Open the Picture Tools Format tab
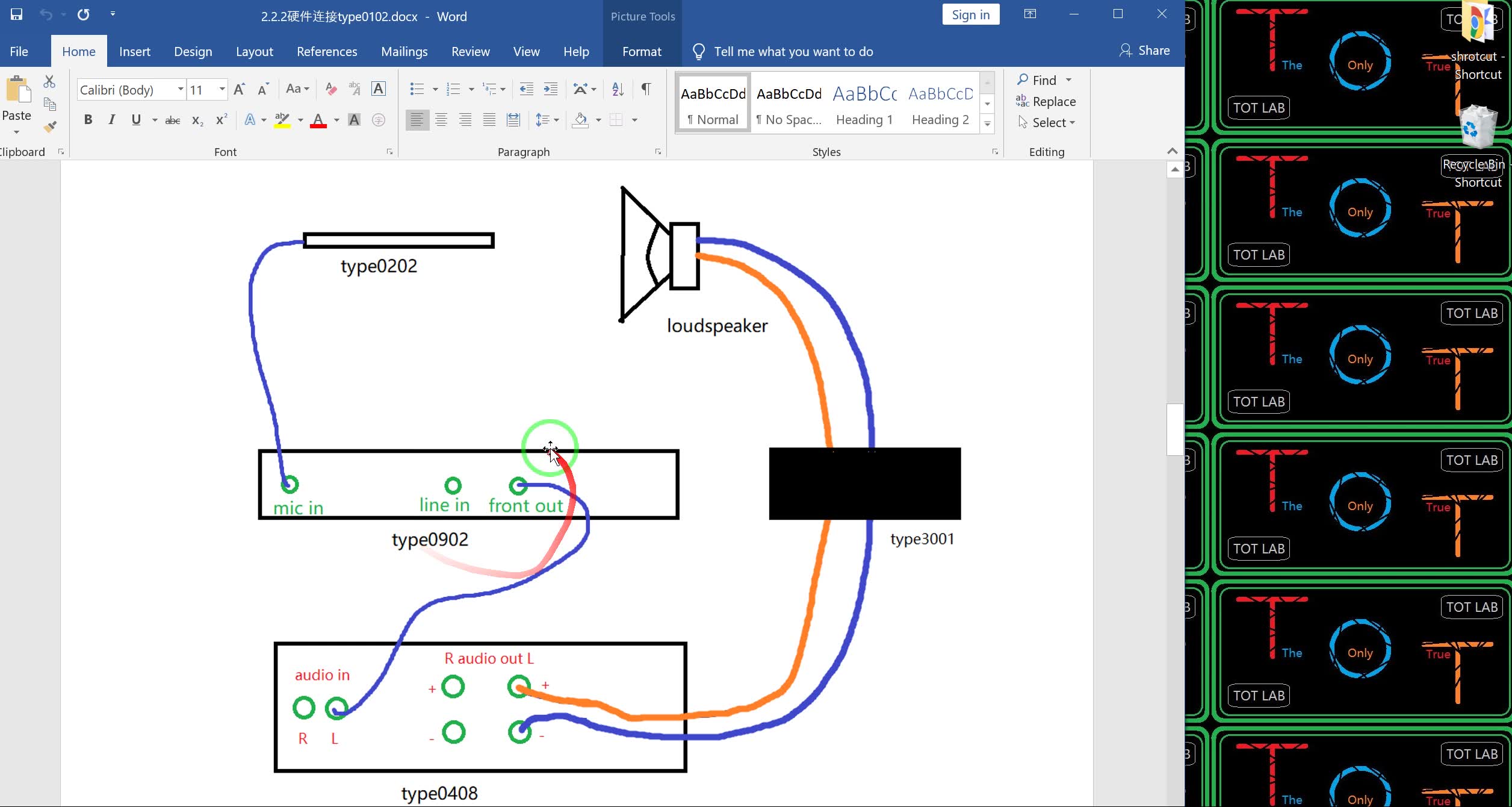The width and height of the screenshot is (1512, 807). coord(641,52)
